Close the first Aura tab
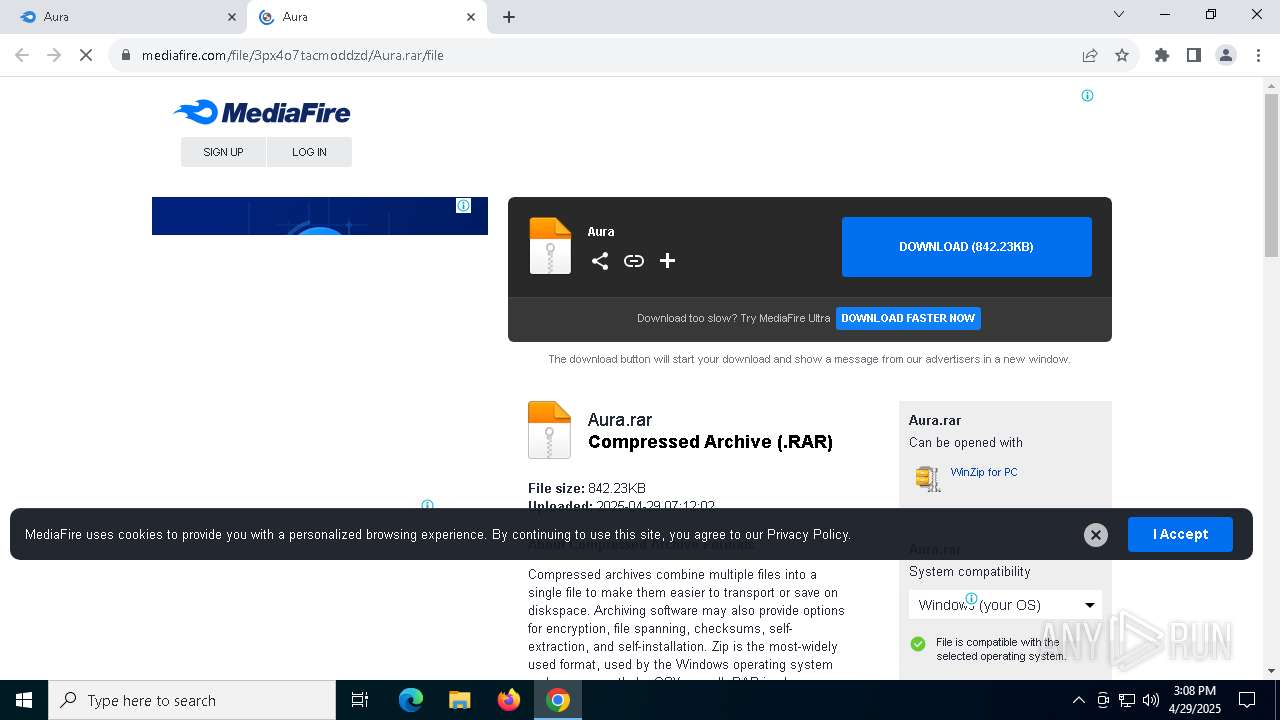The height and width of the screenshot is (720, 1280). [232, 17]
